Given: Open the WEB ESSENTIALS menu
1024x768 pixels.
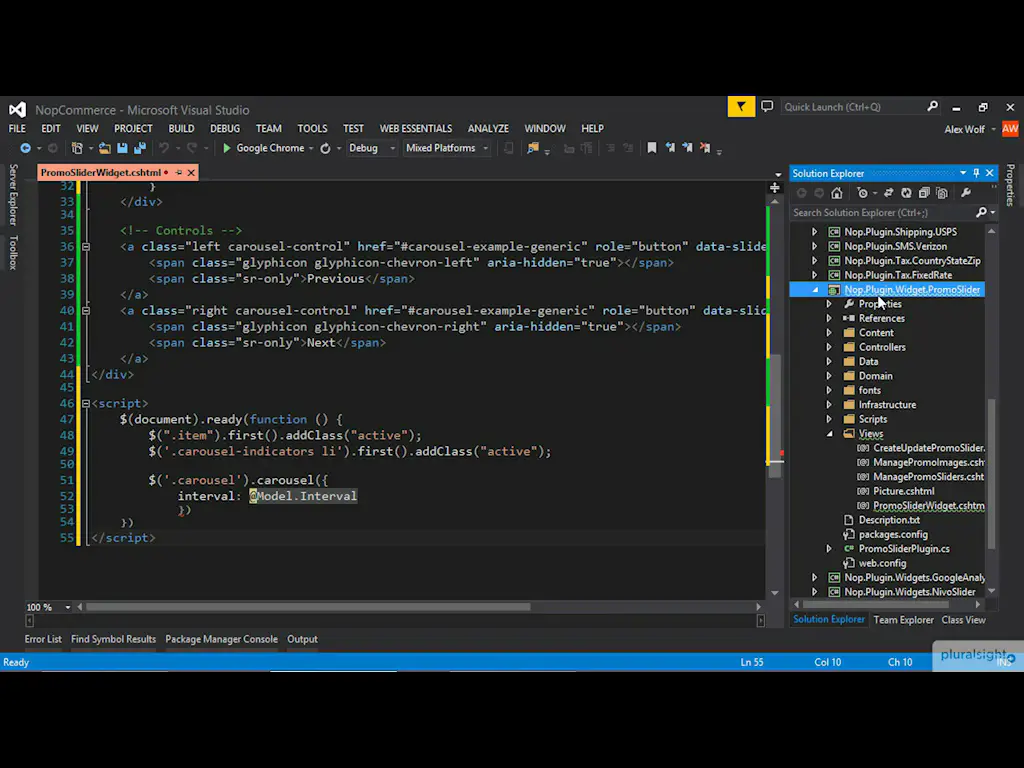Looking at the screenshot, I should pos(415,129).
